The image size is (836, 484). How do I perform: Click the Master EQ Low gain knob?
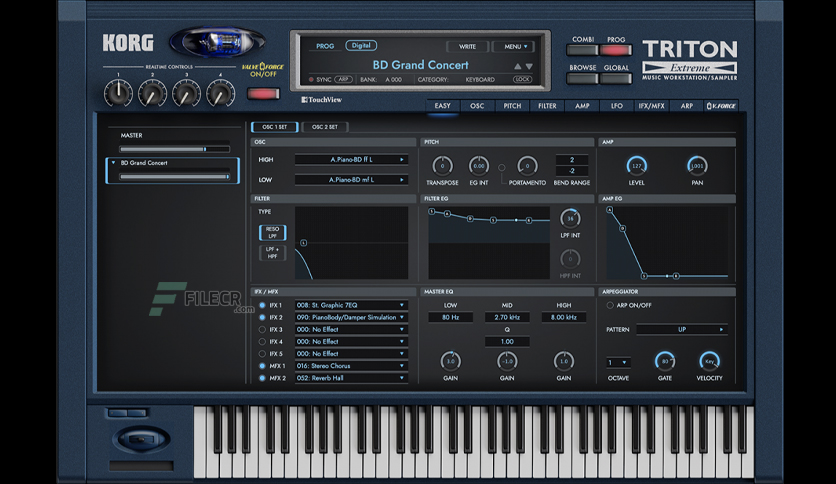tap(451, 361)
